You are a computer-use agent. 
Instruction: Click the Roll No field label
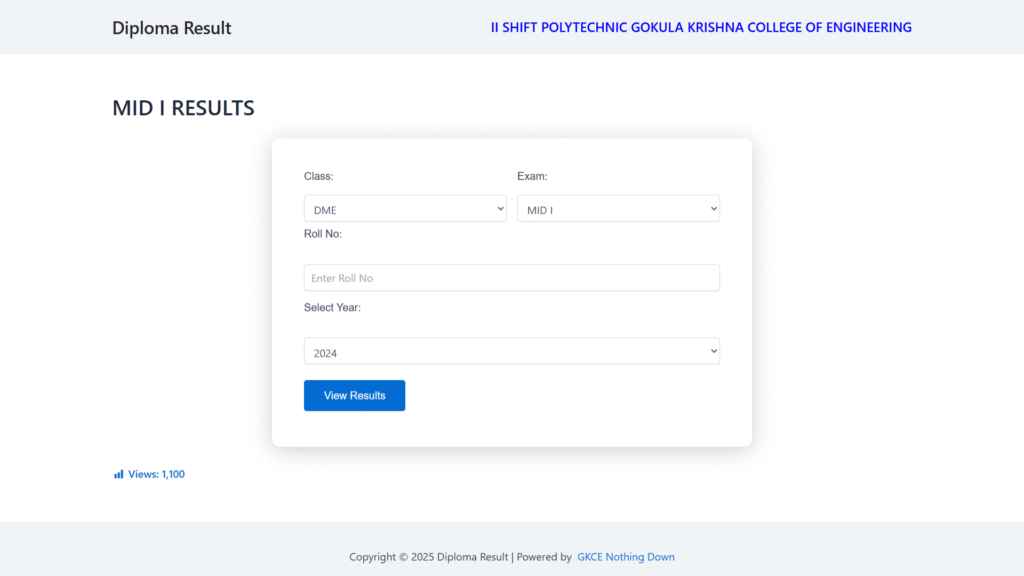point(323,234)
